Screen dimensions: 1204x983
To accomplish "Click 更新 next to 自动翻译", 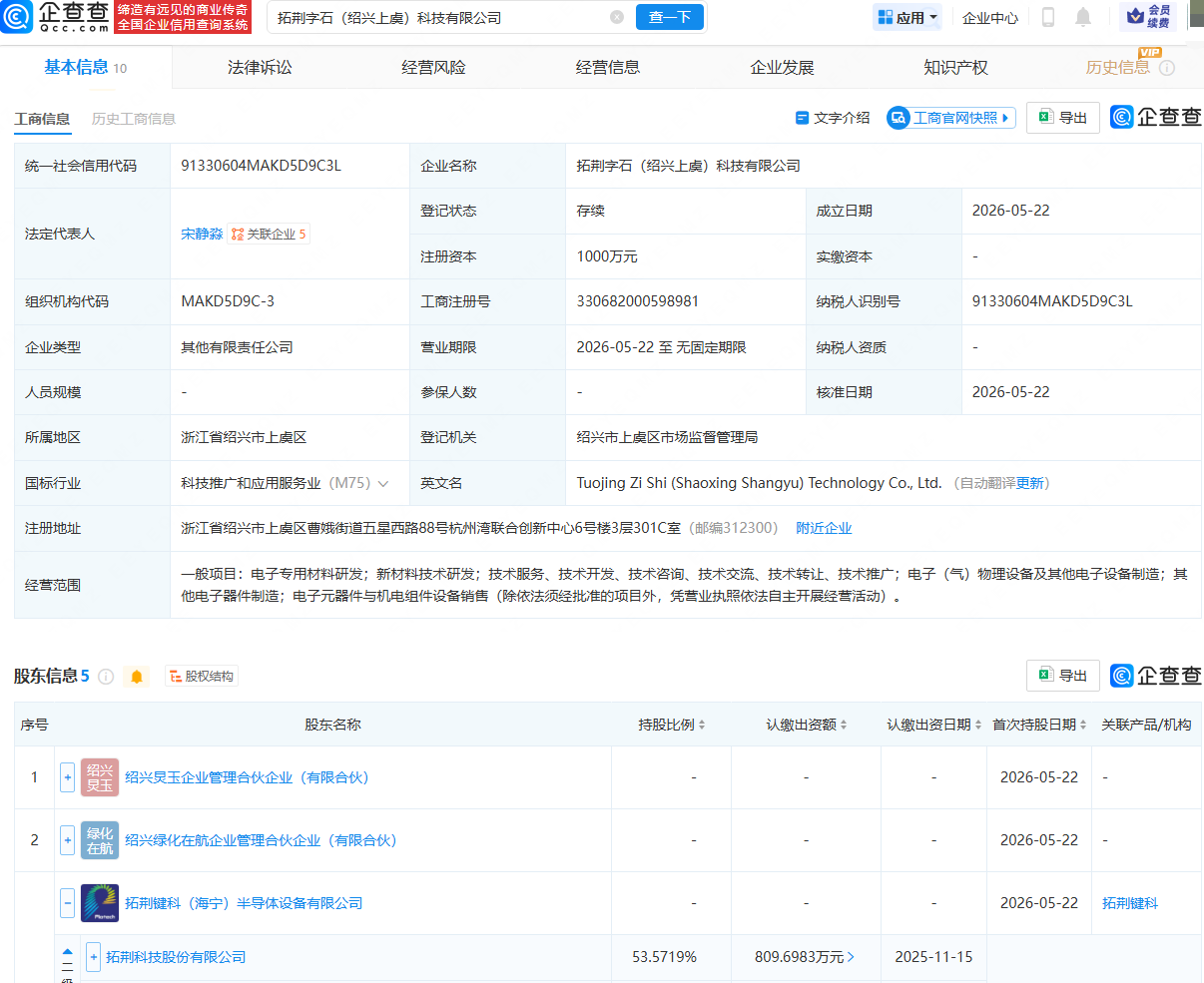I will point(1029,483).
